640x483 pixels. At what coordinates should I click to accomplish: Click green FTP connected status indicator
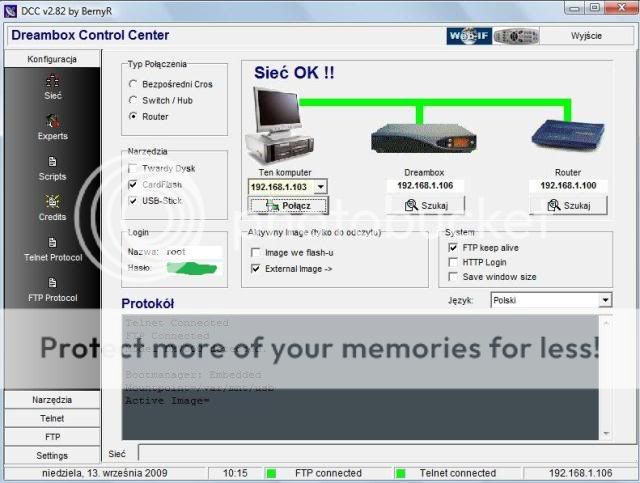coord(271,473)
